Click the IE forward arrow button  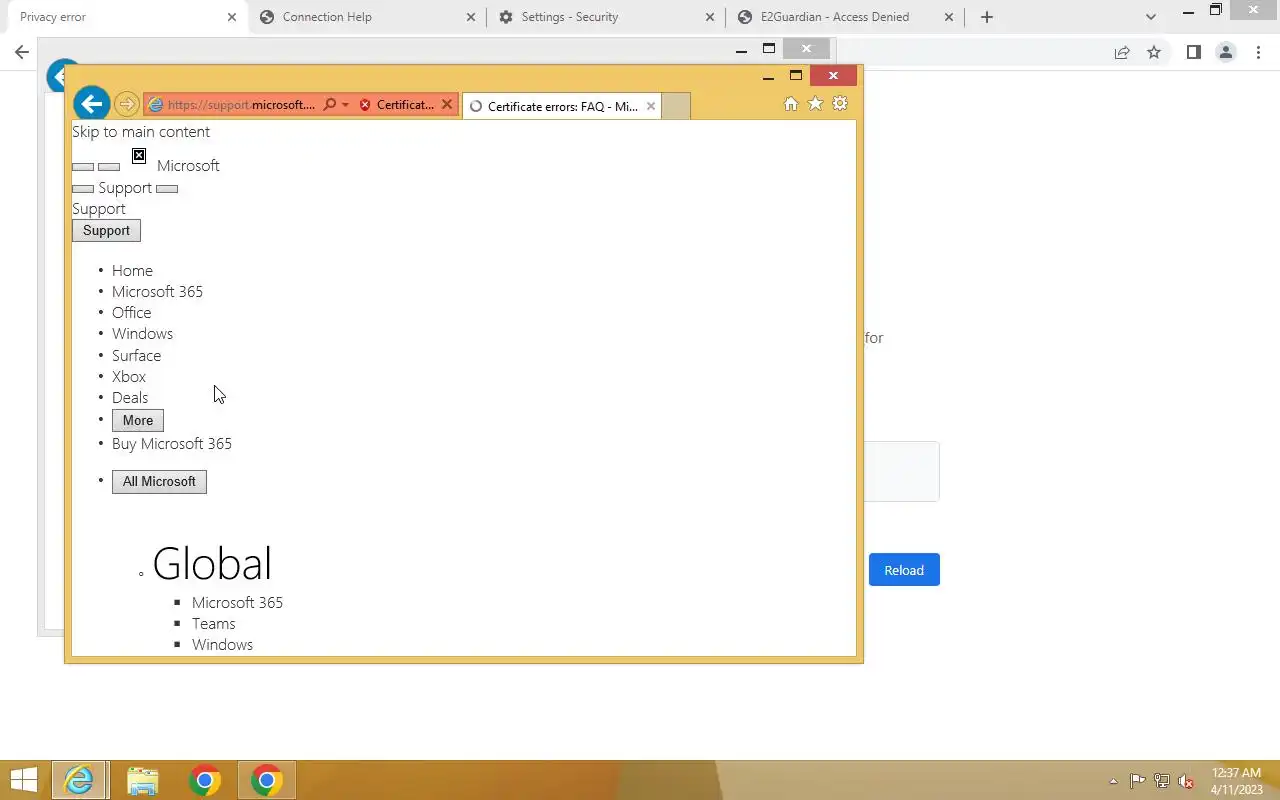click(x=126, y=104)
